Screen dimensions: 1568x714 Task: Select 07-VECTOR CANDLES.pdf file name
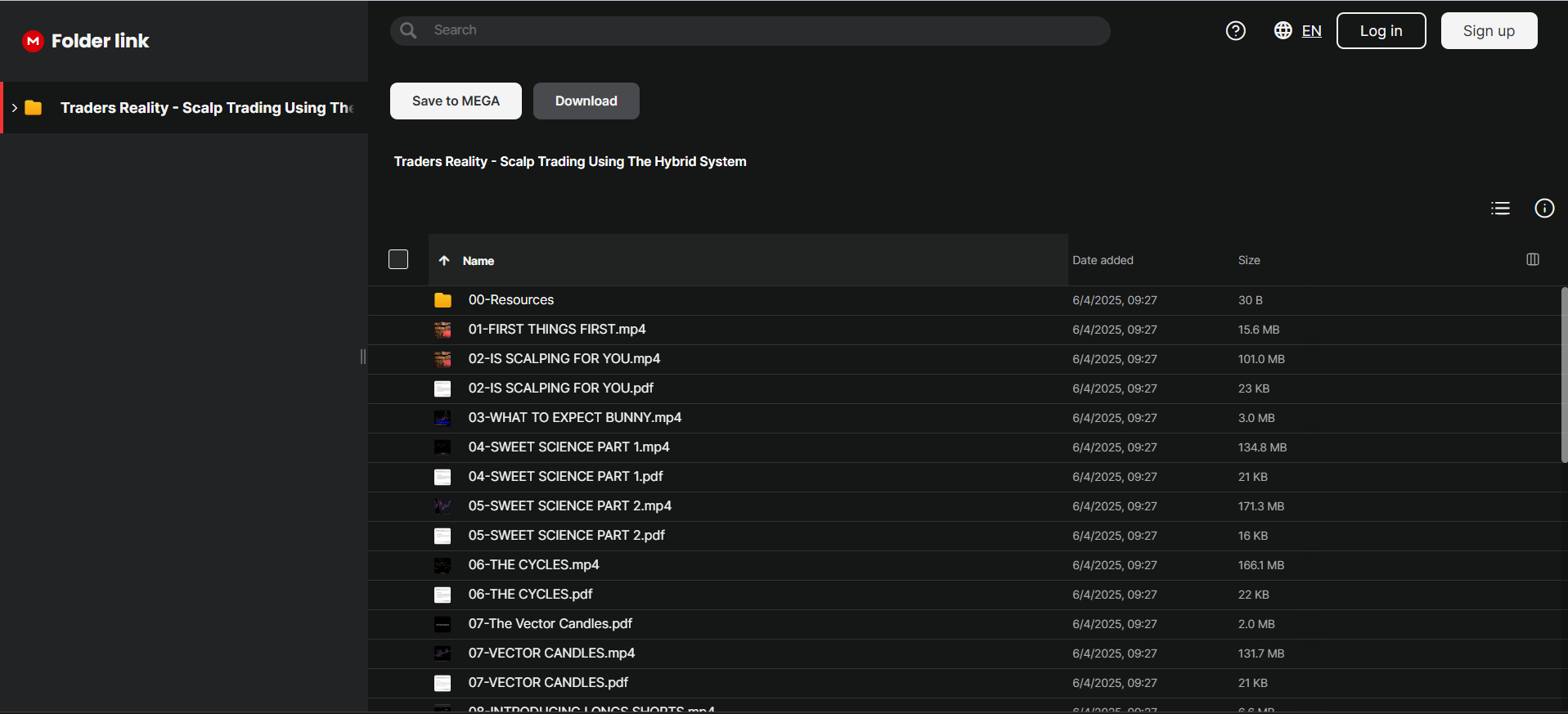(x=549, y=683)
